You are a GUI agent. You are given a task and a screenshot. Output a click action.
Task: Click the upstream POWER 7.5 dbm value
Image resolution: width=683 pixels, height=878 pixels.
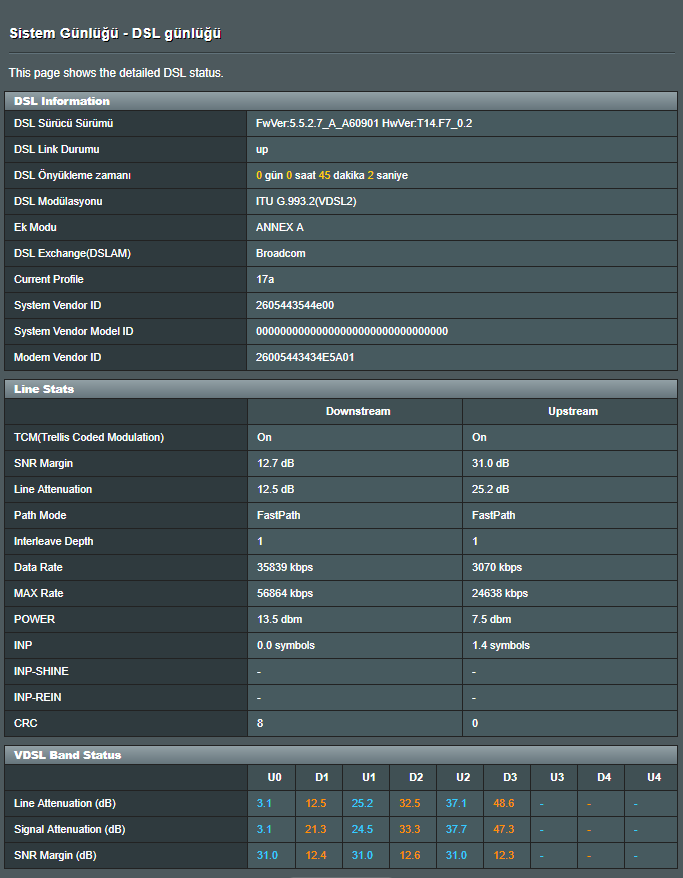(491, 619)
